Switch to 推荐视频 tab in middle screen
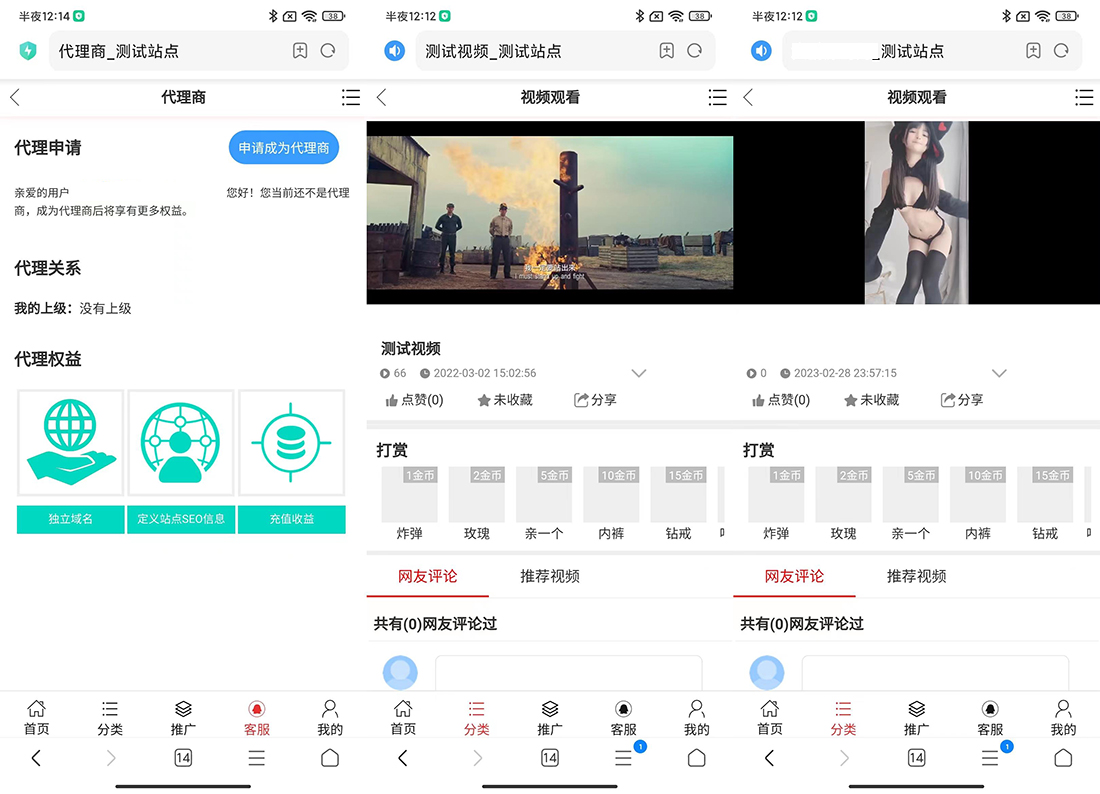The image size is (1100, 794). pyautogui.click(x=550, y=577)
